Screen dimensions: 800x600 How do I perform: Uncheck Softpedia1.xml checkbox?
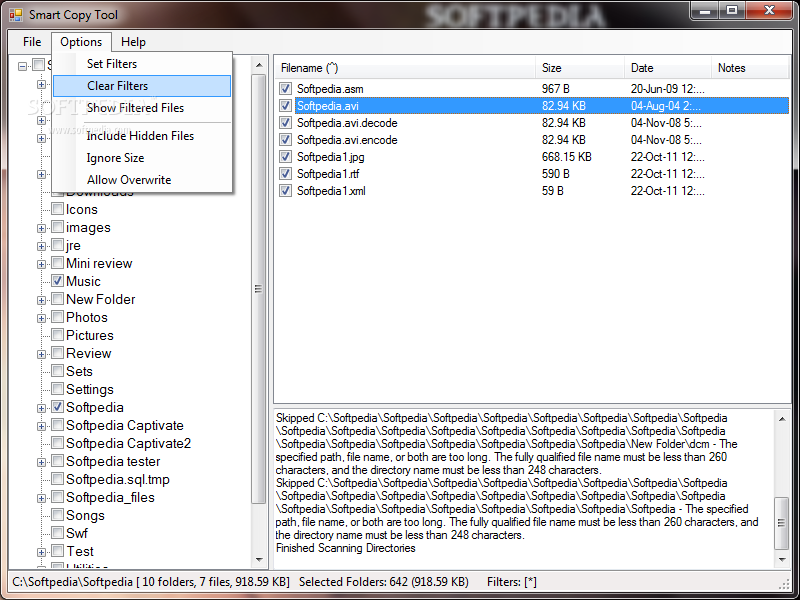pyautogui.click(x=285, y=191)
